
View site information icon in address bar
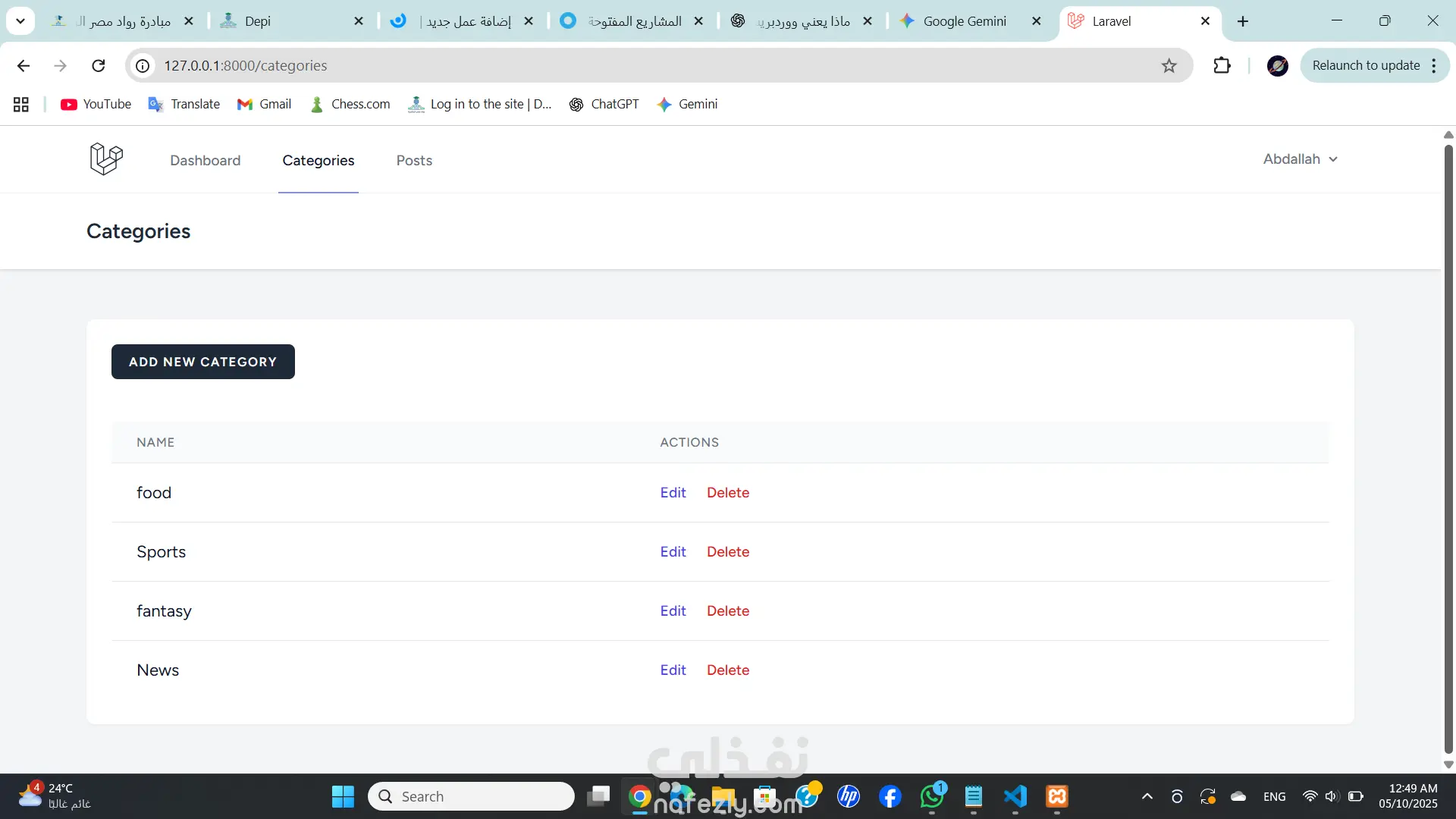143,66
